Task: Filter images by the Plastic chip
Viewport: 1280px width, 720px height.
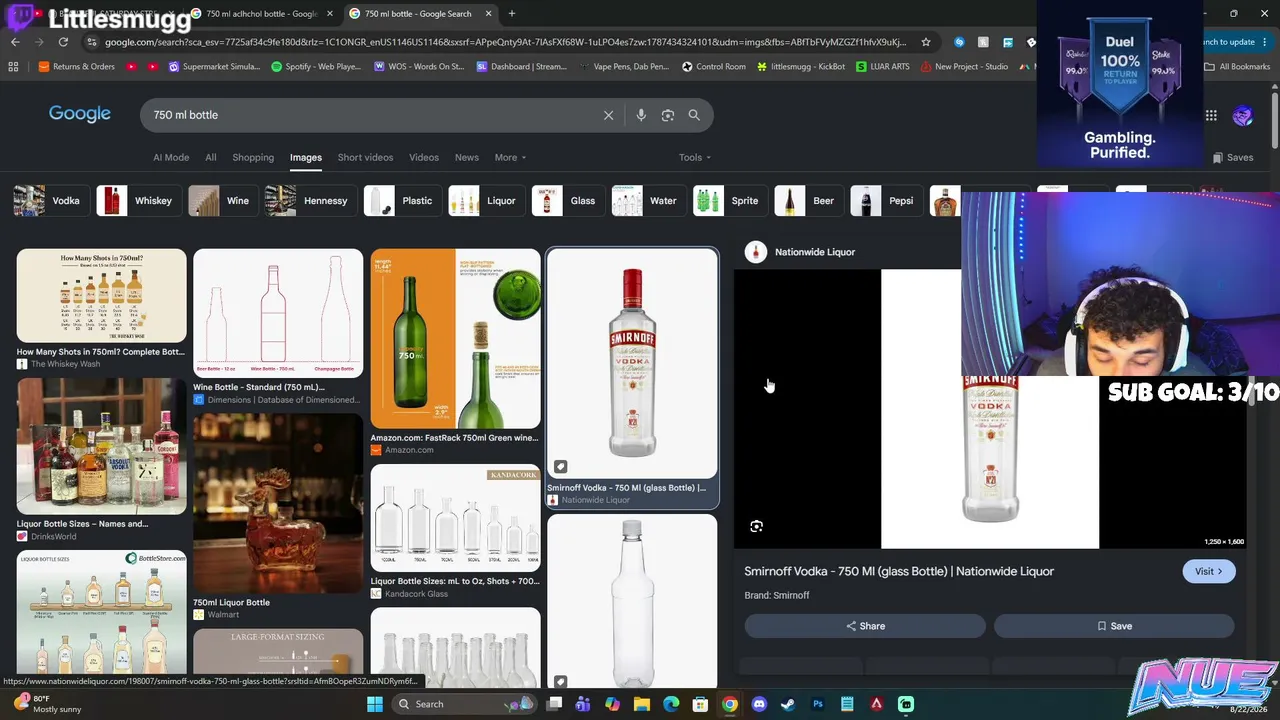Action: pos(403,201)
